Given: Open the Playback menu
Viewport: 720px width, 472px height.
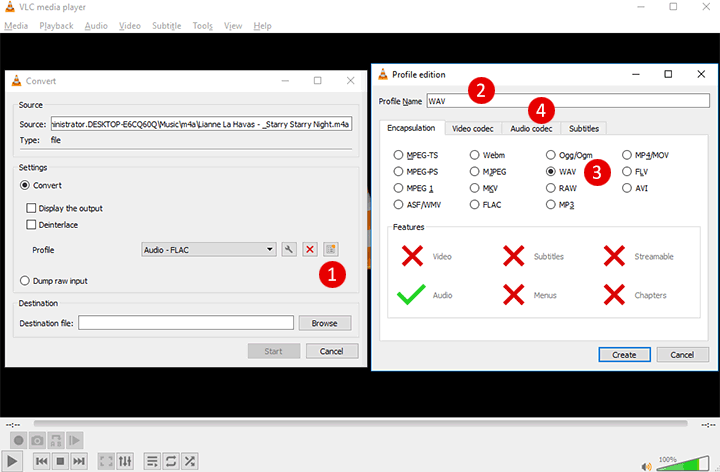Looking at the screenshot, I should click(56, 26).
